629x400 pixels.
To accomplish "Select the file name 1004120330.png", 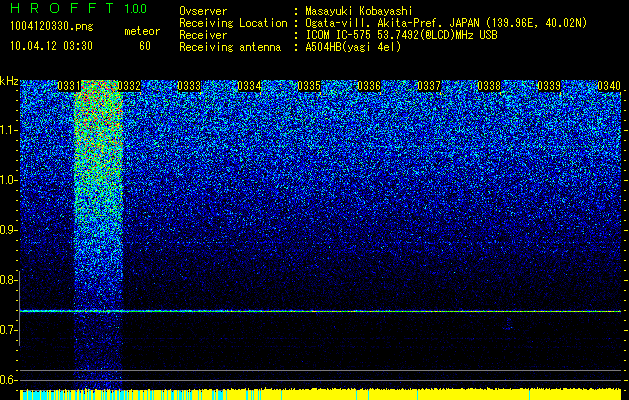I will pos(52,27).
